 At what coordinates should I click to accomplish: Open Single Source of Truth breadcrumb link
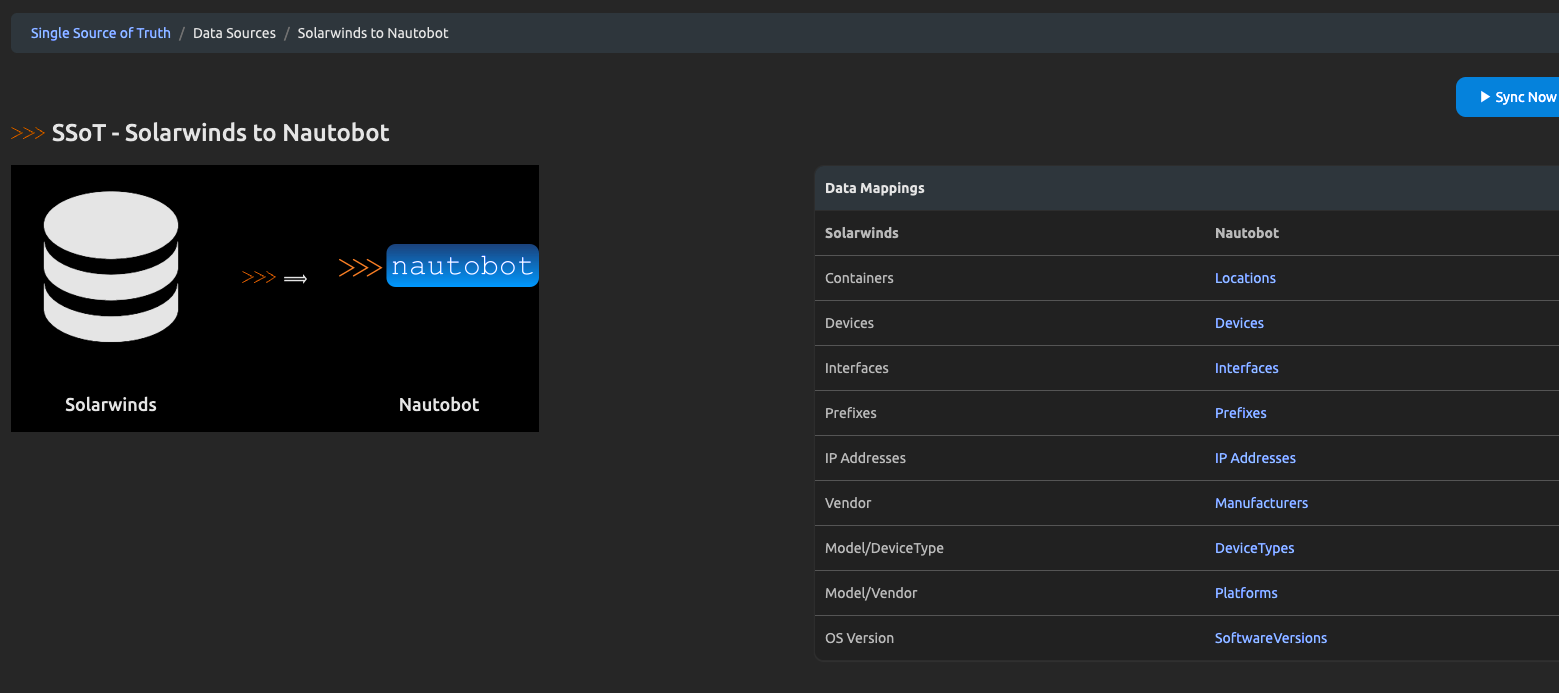tap(100, 33)
